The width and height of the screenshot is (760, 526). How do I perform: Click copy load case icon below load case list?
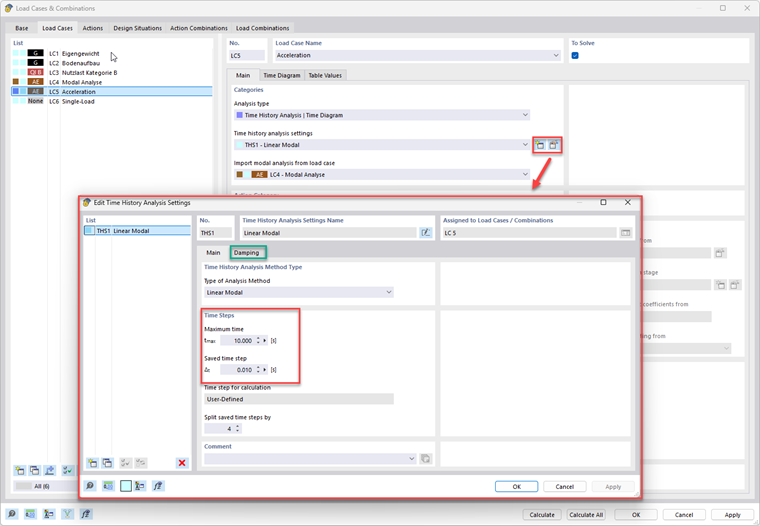coord(34,470)
